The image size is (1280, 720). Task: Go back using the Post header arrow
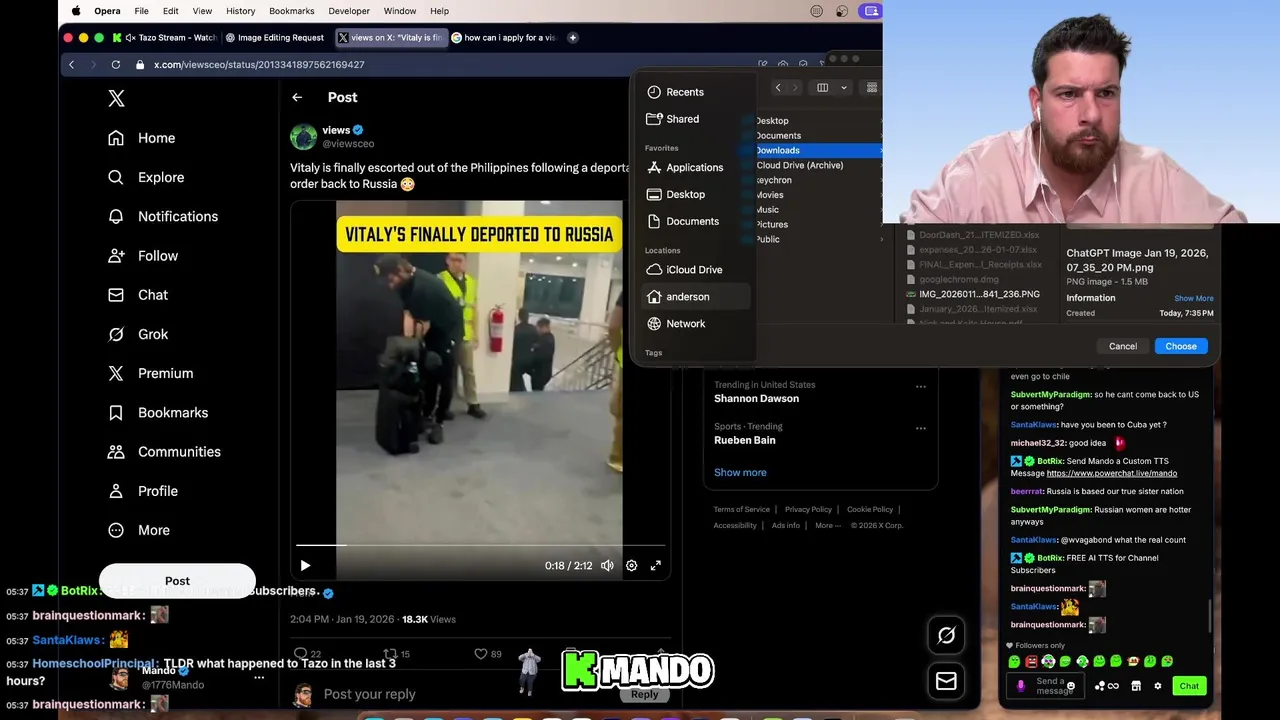click(297, 97)
